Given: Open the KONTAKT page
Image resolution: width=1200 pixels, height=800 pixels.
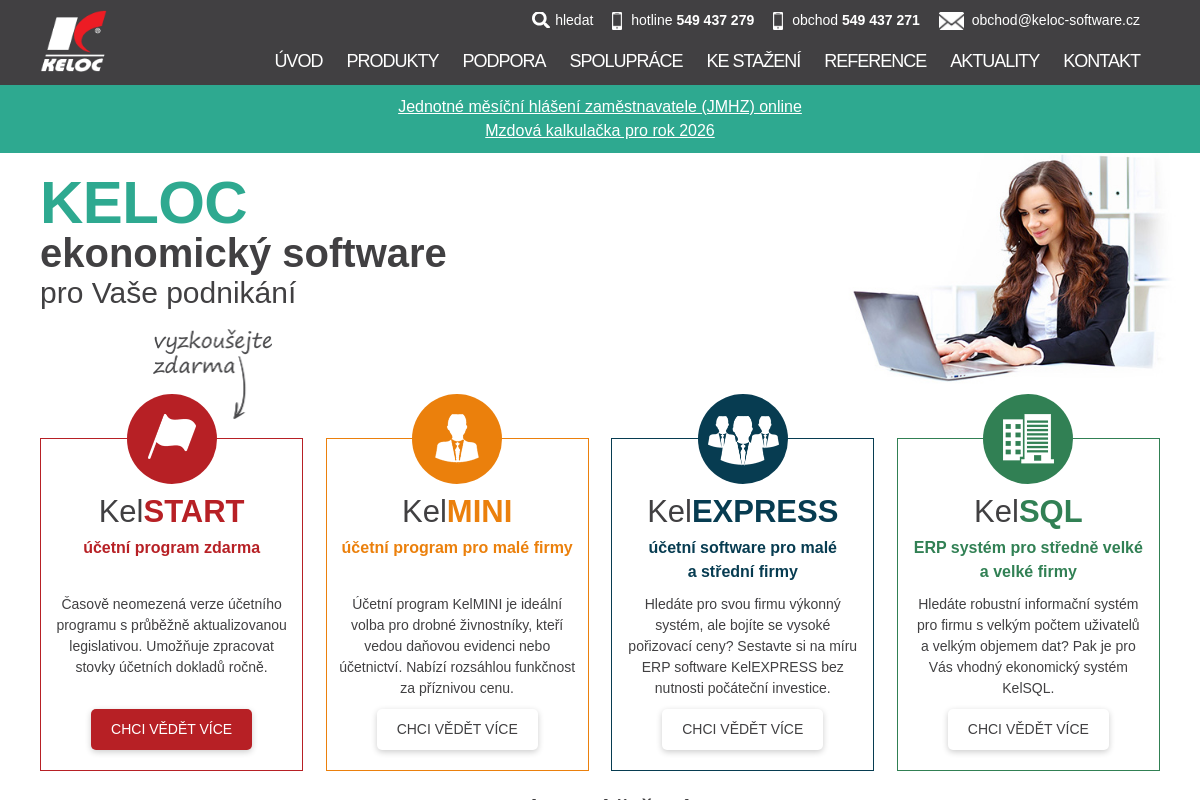Looking at the screenshot, I should click(x=1101, y=60).
